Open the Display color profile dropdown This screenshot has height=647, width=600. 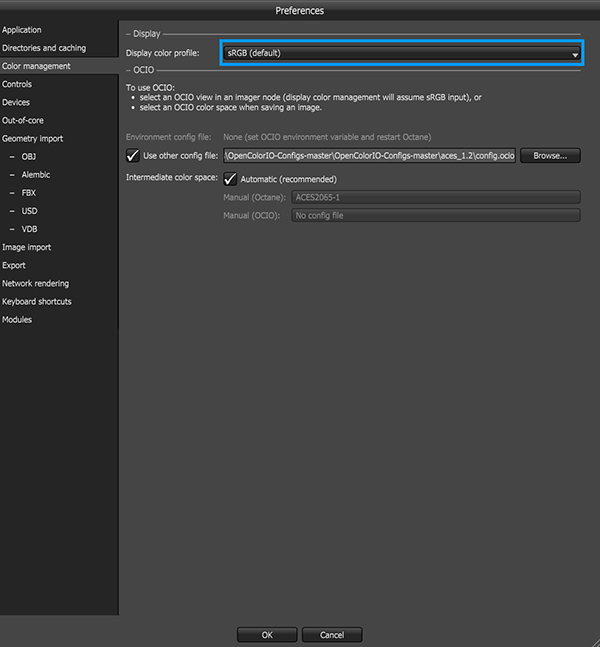pos(402,53)
